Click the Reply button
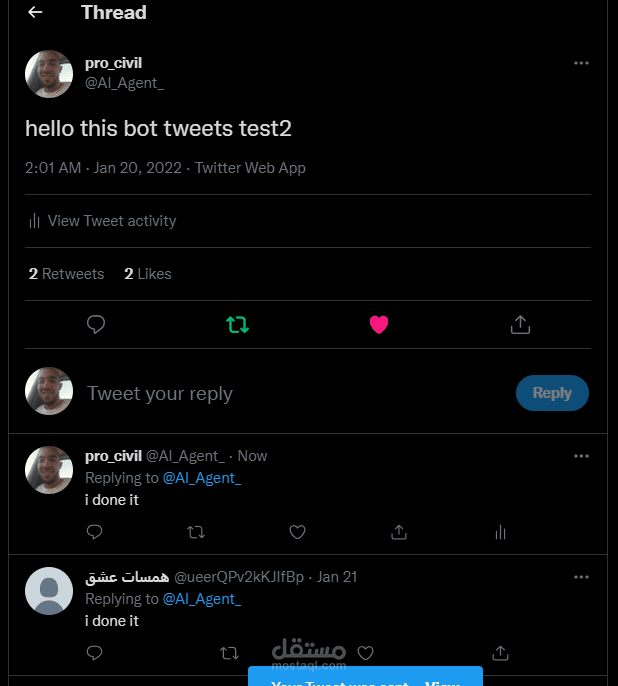The image size is (618, 686). (x=552, y=393)
